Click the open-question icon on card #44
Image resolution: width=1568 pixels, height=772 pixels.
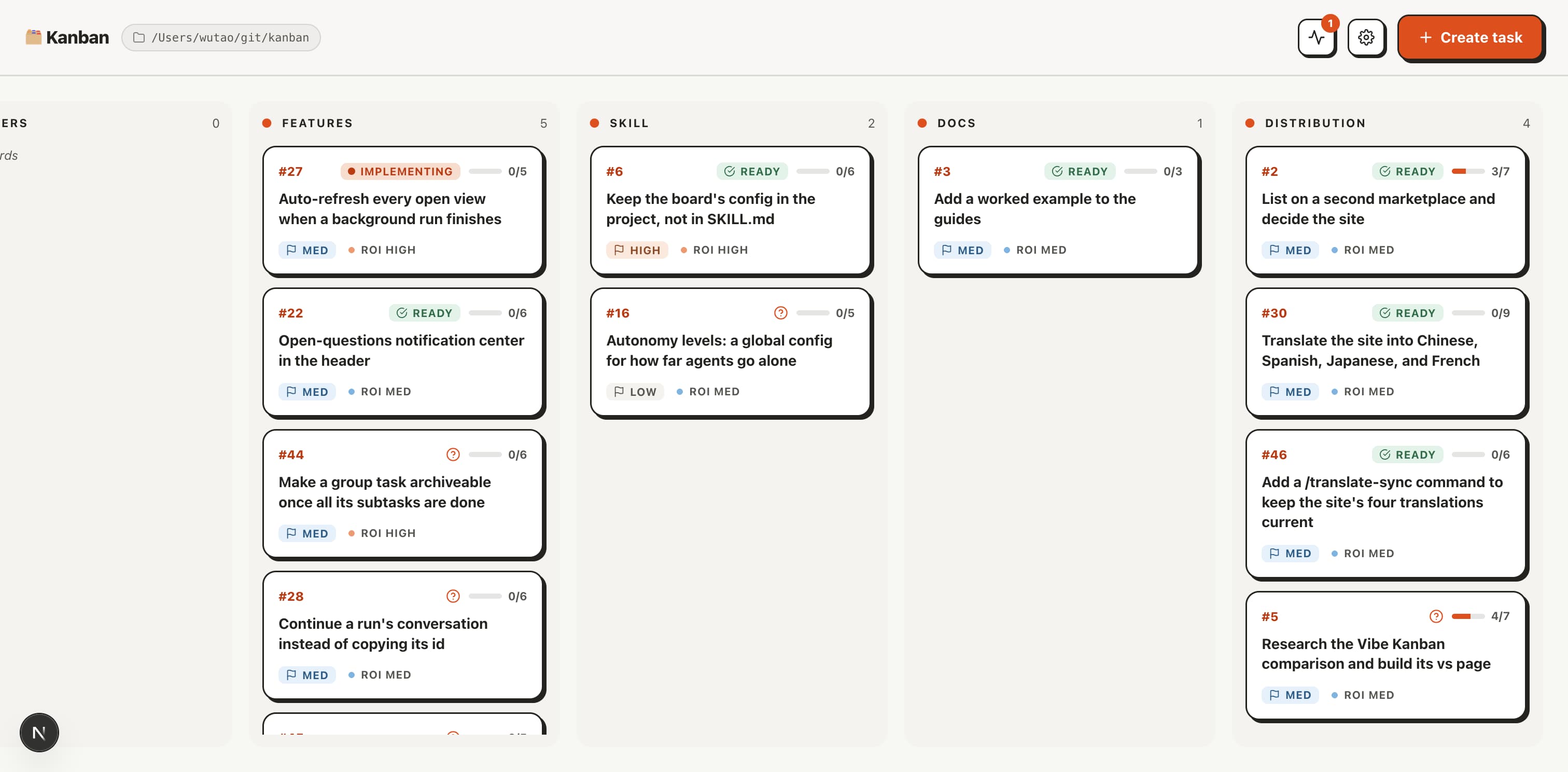click(x=453, y=455)
